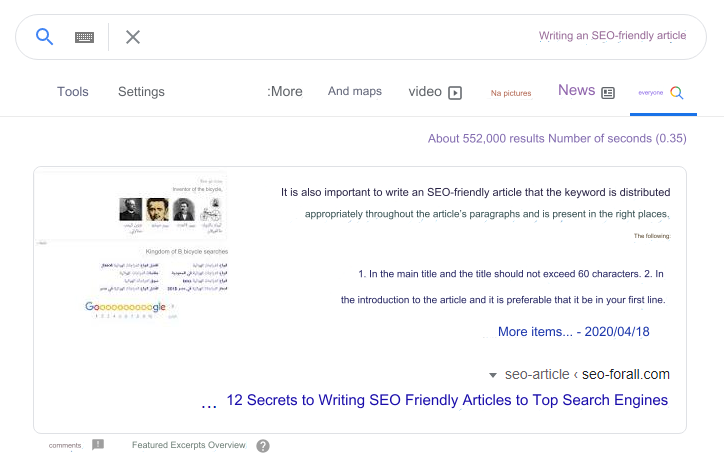724x470 pixels.
Task: Switch to the News tab
Action: [x=576, y=90]
